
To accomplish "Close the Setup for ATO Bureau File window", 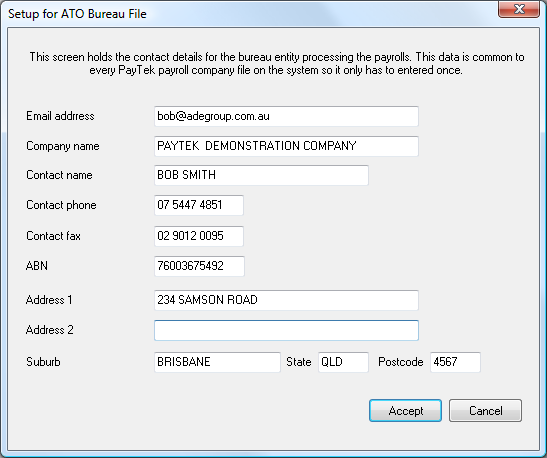I will [519, 9].
